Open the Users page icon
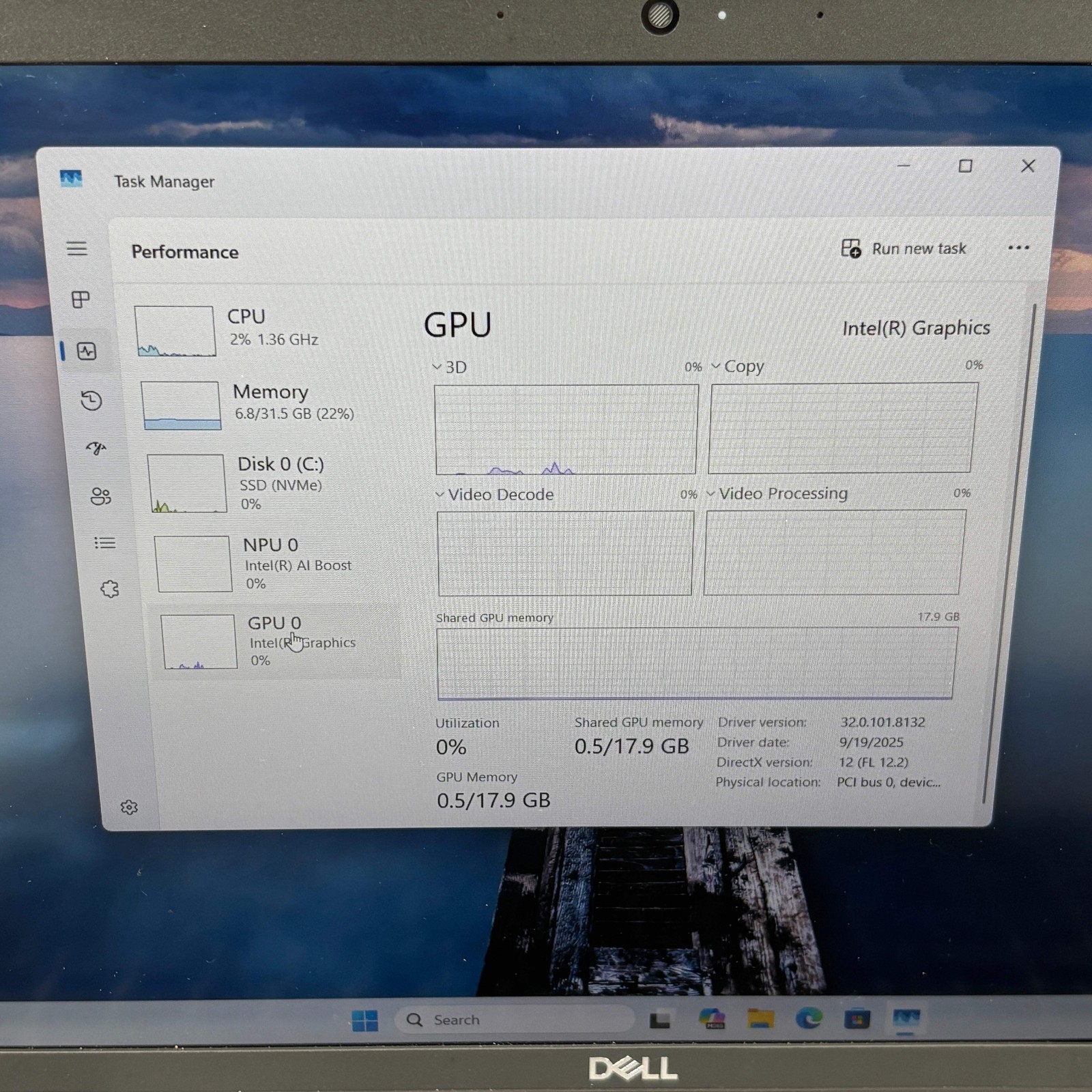Image resolution: width=1092 pixels, height=1092 pixels. tap(100, 496)
